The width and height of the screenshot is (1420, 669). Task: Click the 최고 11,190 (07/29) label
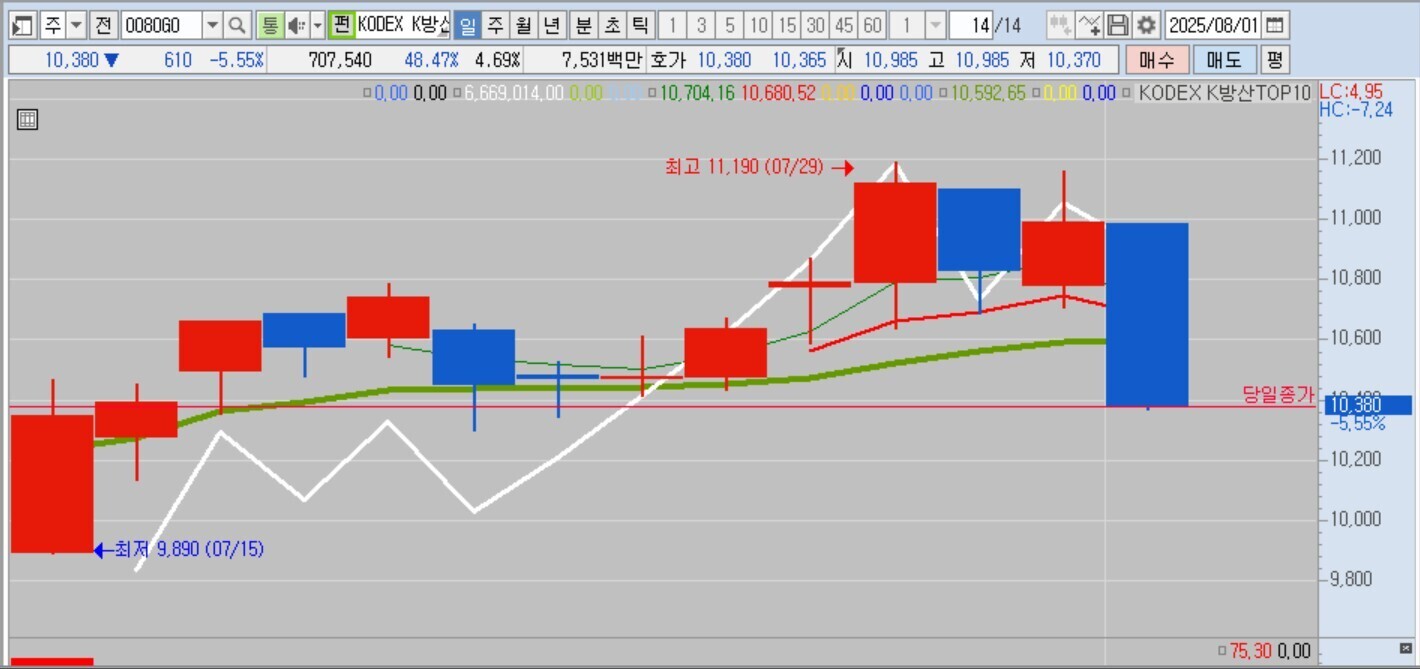click(744, 167)
